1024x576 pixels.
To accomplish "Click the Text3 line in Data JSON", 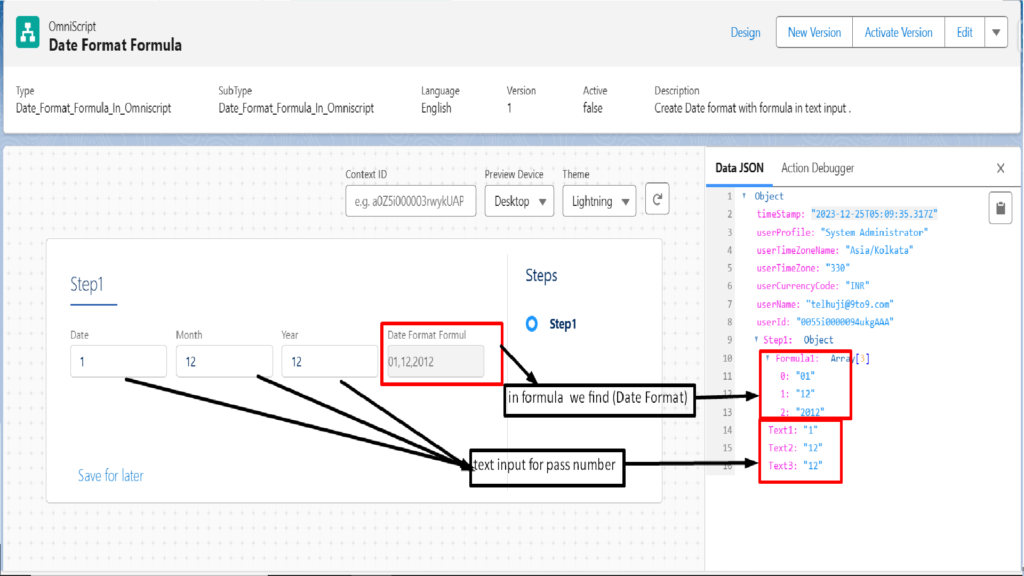I will point(795,466).
